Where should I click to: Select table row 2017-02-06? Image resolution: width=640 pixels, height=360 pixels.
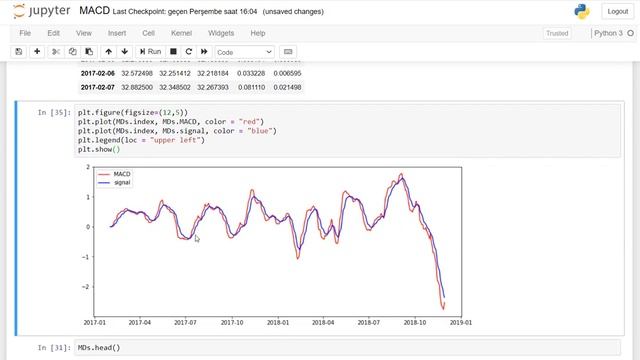[191, 73]
